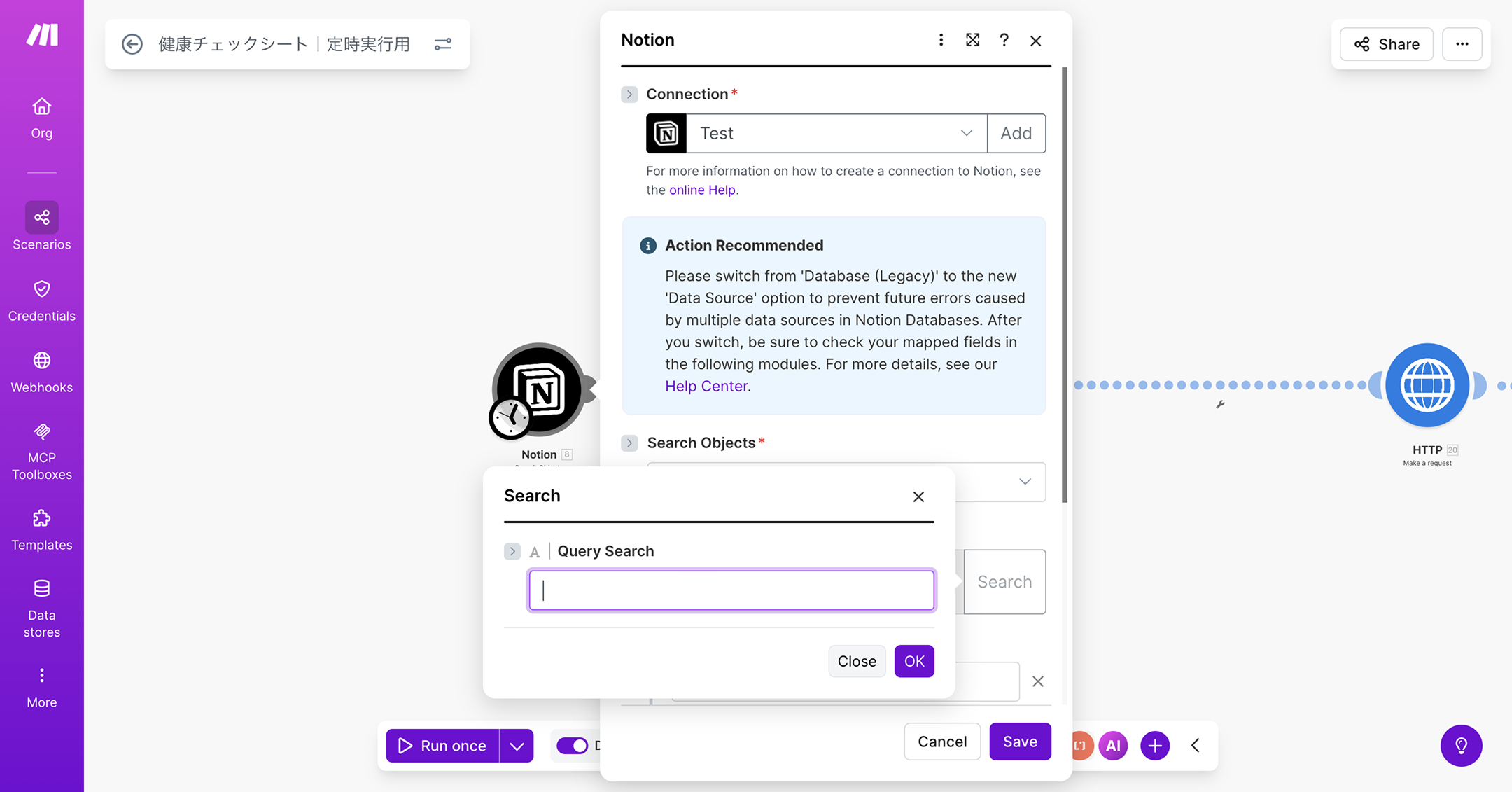Toggle the scenario scheduling switch
This screenshot has height=792, width=1512.
pyautogui.click(x=573, y=746)
